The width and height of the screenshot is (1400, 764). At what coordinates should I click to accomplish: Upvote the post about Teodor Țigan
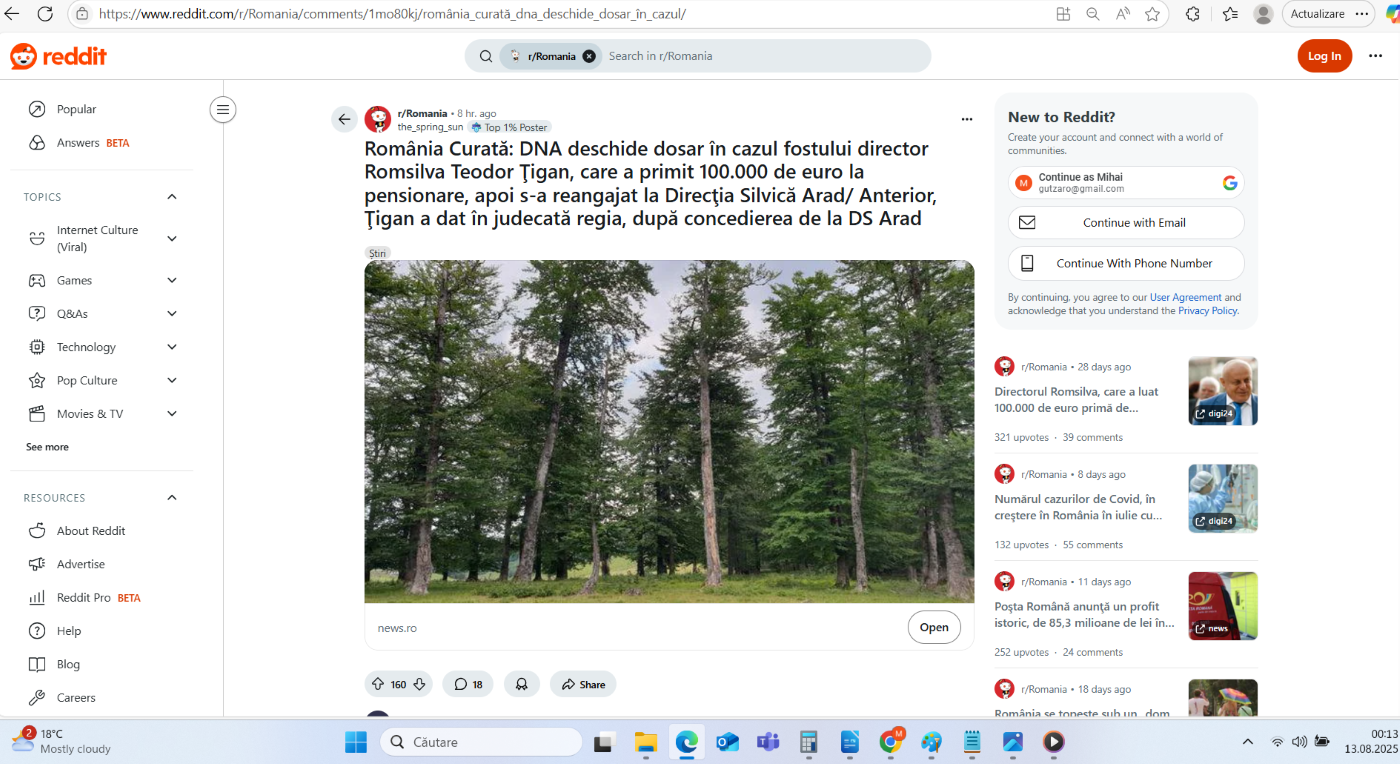coord(380,684)
